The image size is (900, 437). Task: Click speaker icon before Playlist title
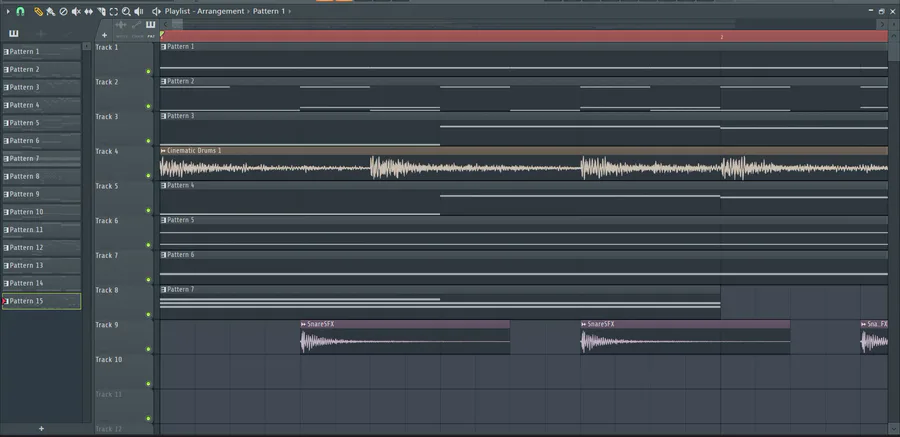[x=156, y=11]
